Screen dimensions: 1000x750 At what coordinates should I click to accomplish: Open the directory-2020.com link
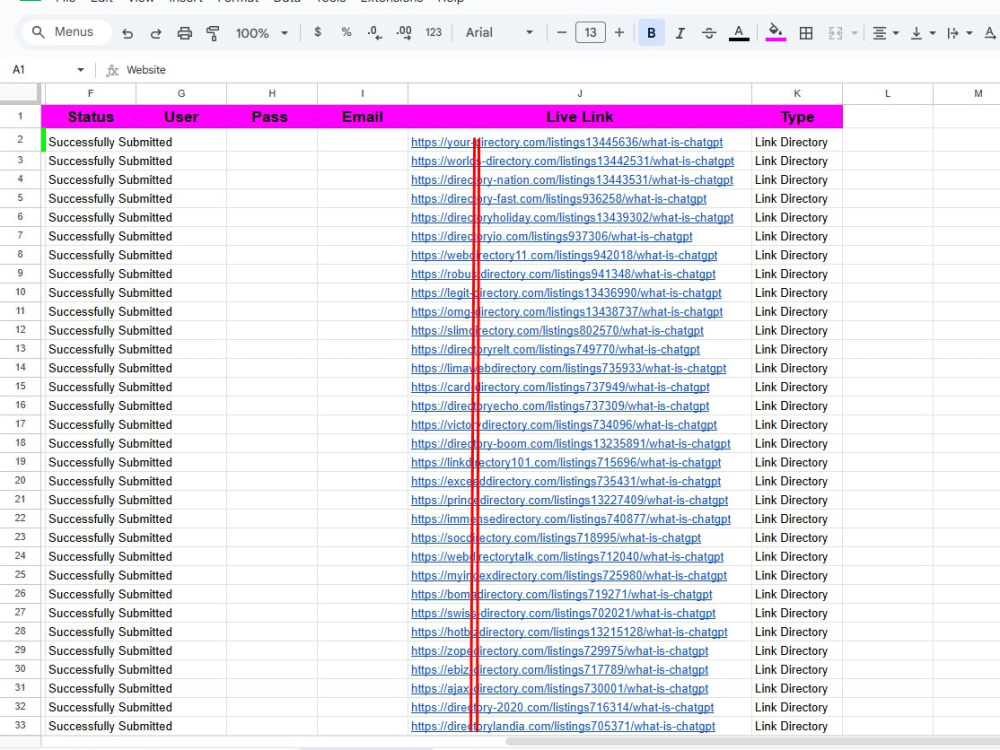(x=562, y=707)
